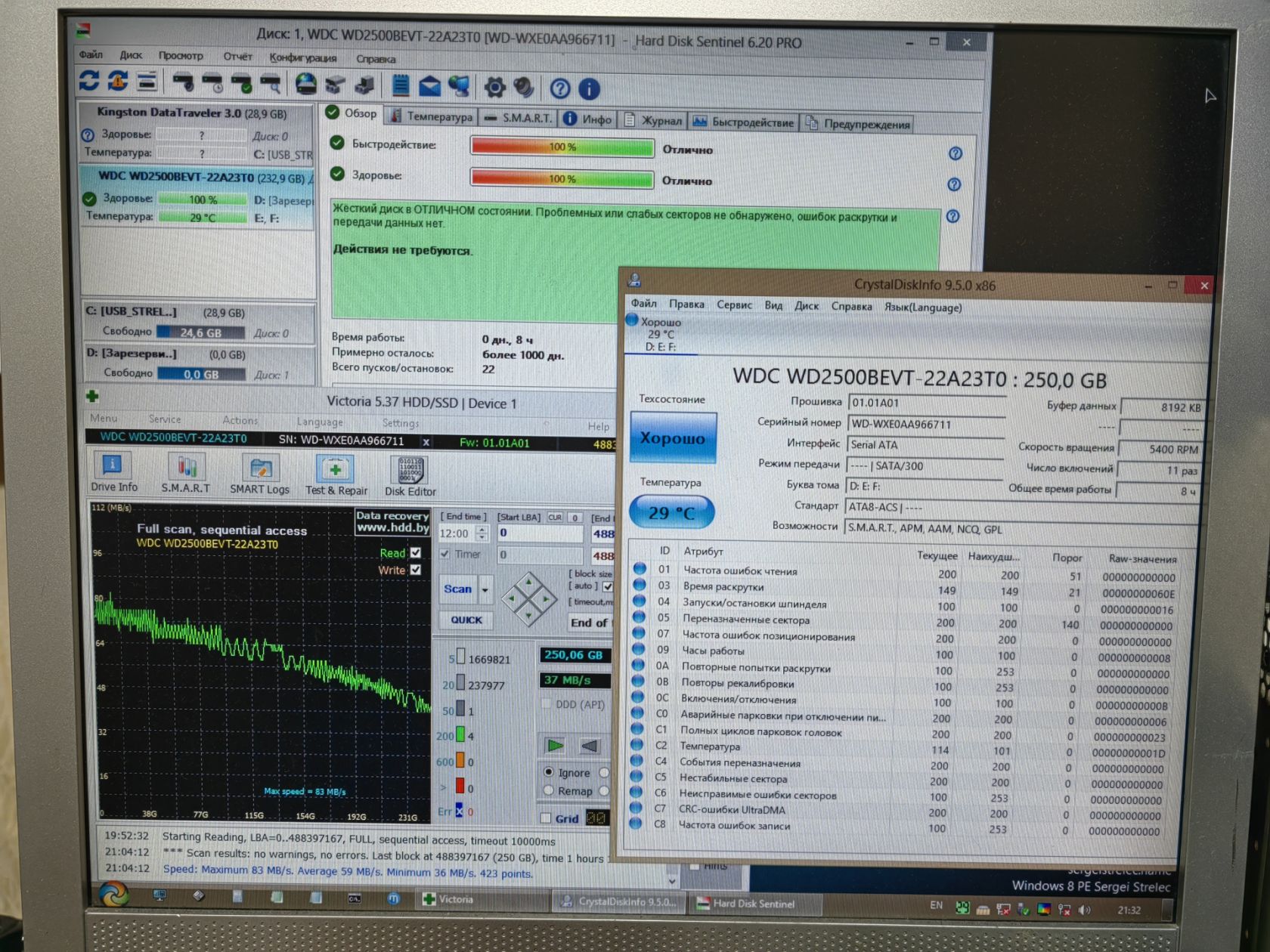Open the envelope email report icon
The width and height of the screenshot is (1270, 952).
tap(429, 86)
